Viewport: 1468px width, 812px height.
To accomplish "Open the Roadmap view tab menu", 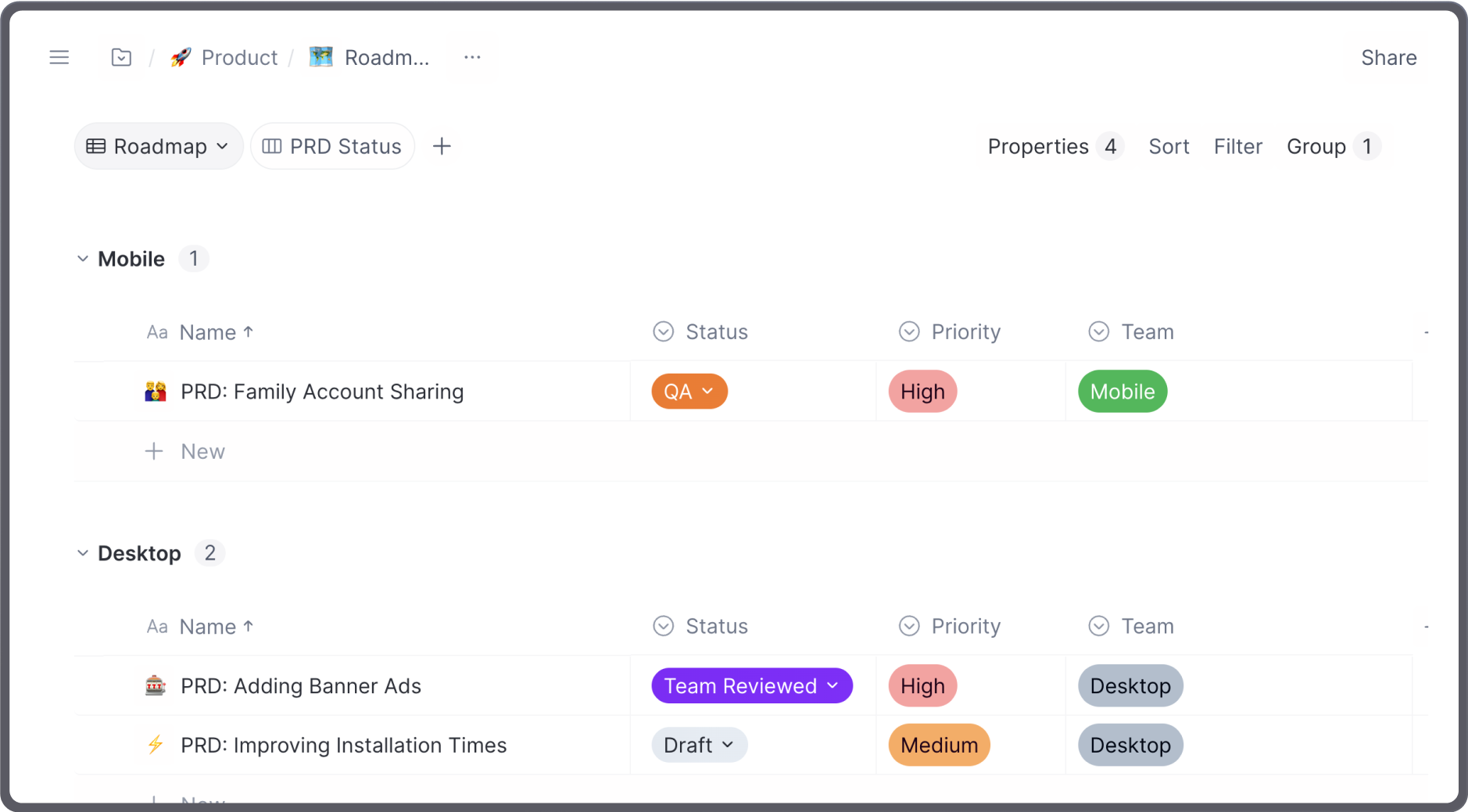I will coord(159,146).
